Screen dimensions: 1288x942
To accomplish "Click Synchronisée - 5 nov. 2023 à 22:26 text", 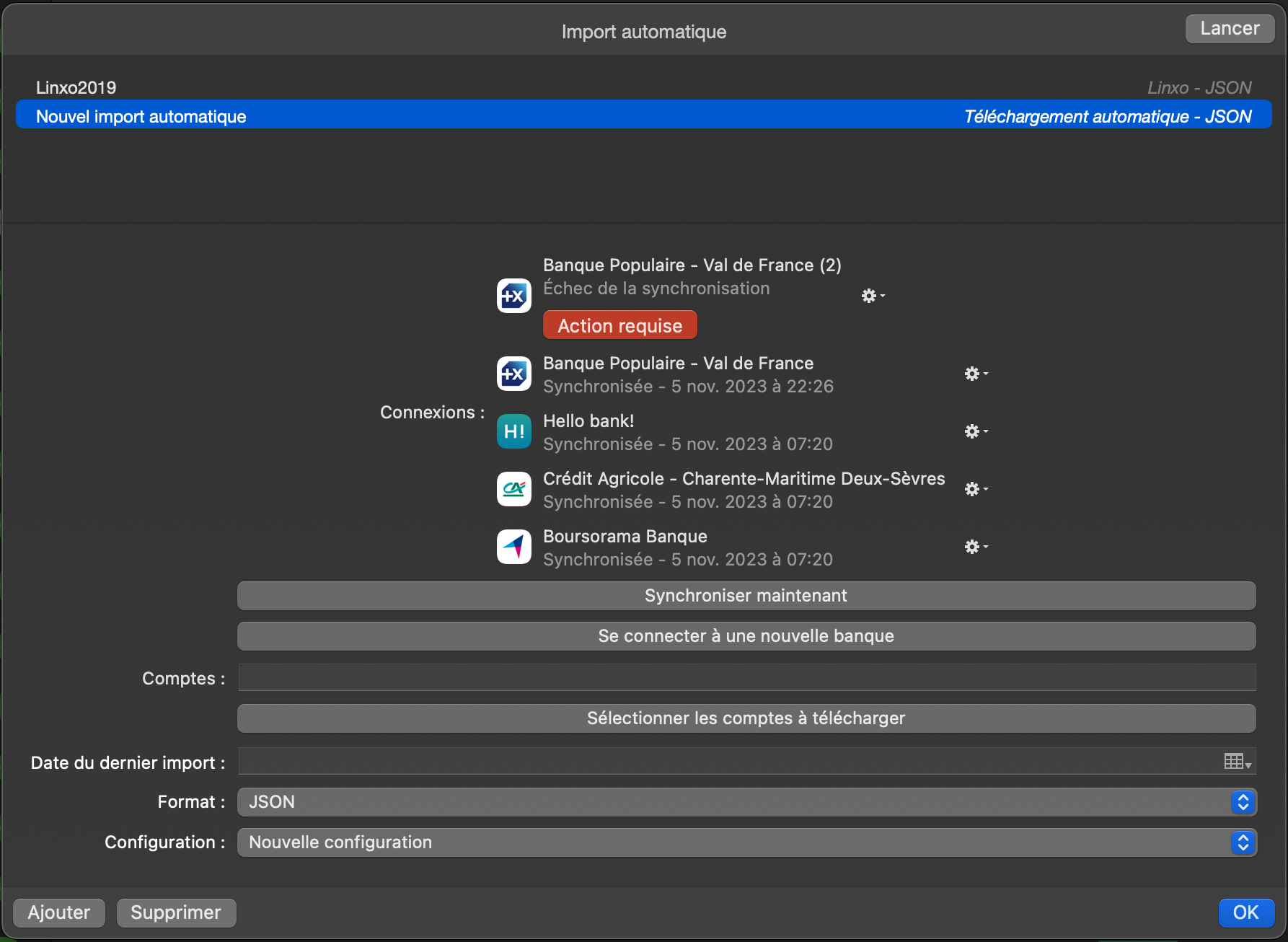I will click(x=688, y=387).
